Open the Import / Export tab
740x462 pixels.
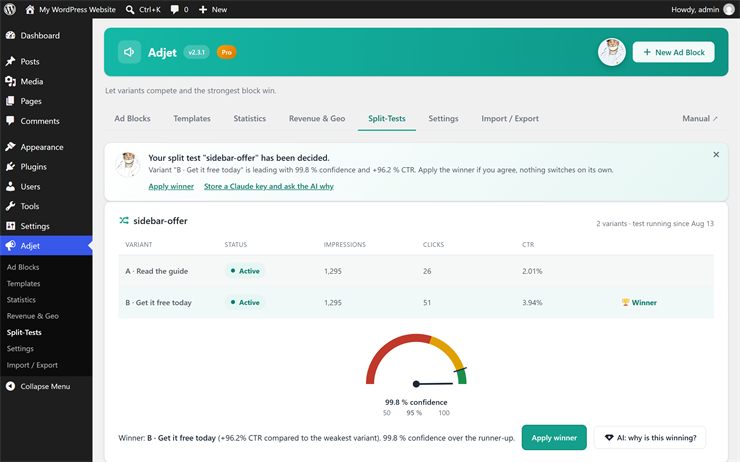point(510,118)
